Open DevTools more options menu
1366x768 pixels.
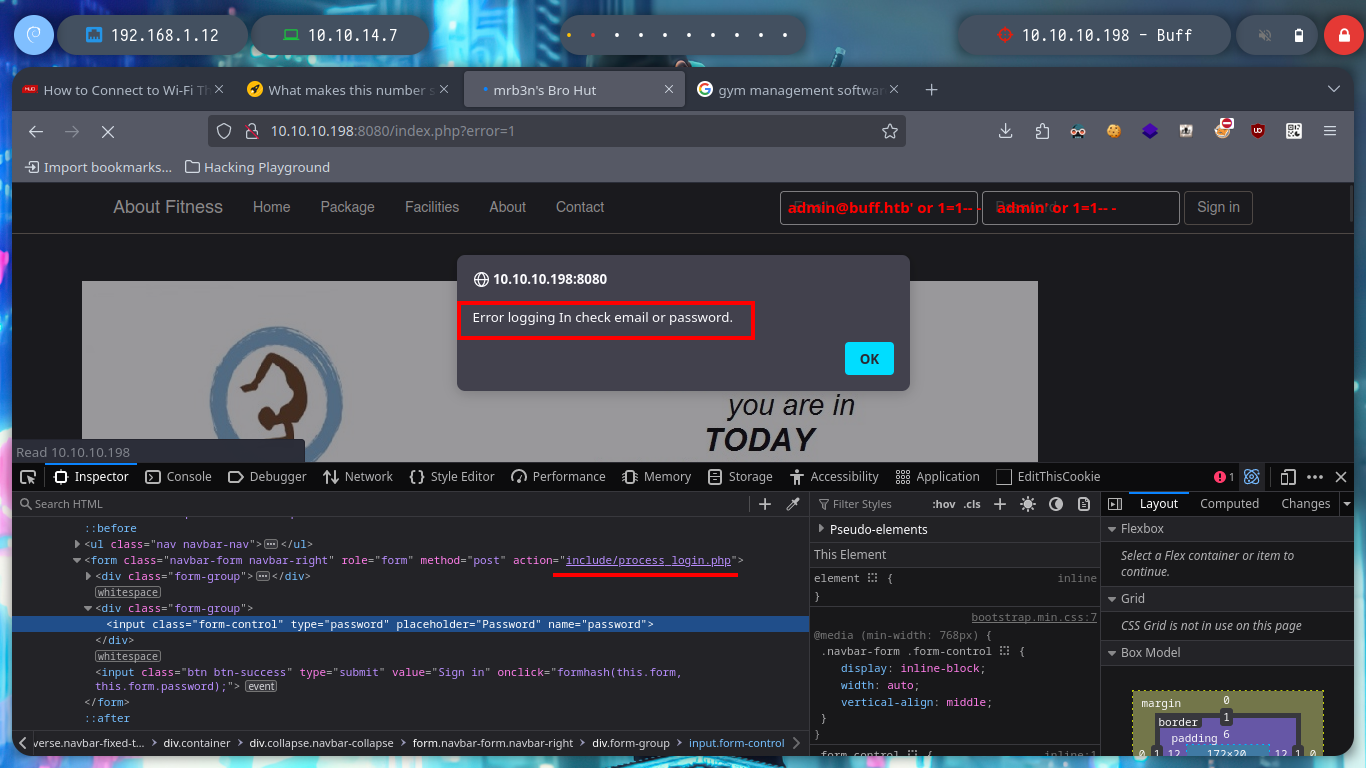tap(1315, 477)
